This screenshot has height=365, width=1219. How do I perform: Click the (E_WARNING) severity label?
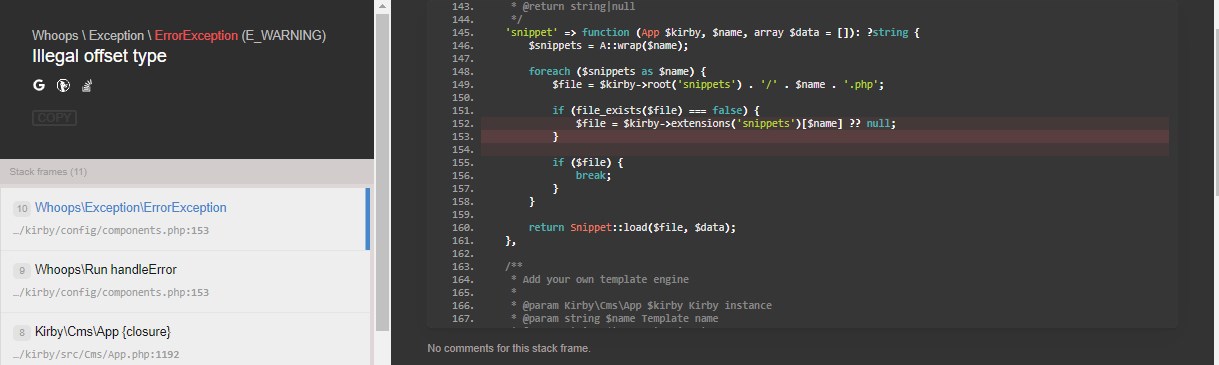point(283,35)
